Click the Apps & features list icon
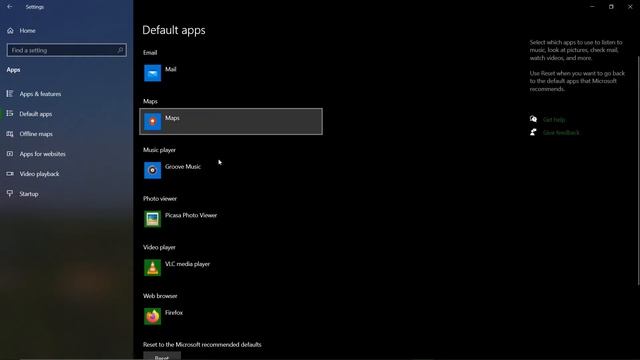This screenshot has width=640, height=360. coord(10,94)
